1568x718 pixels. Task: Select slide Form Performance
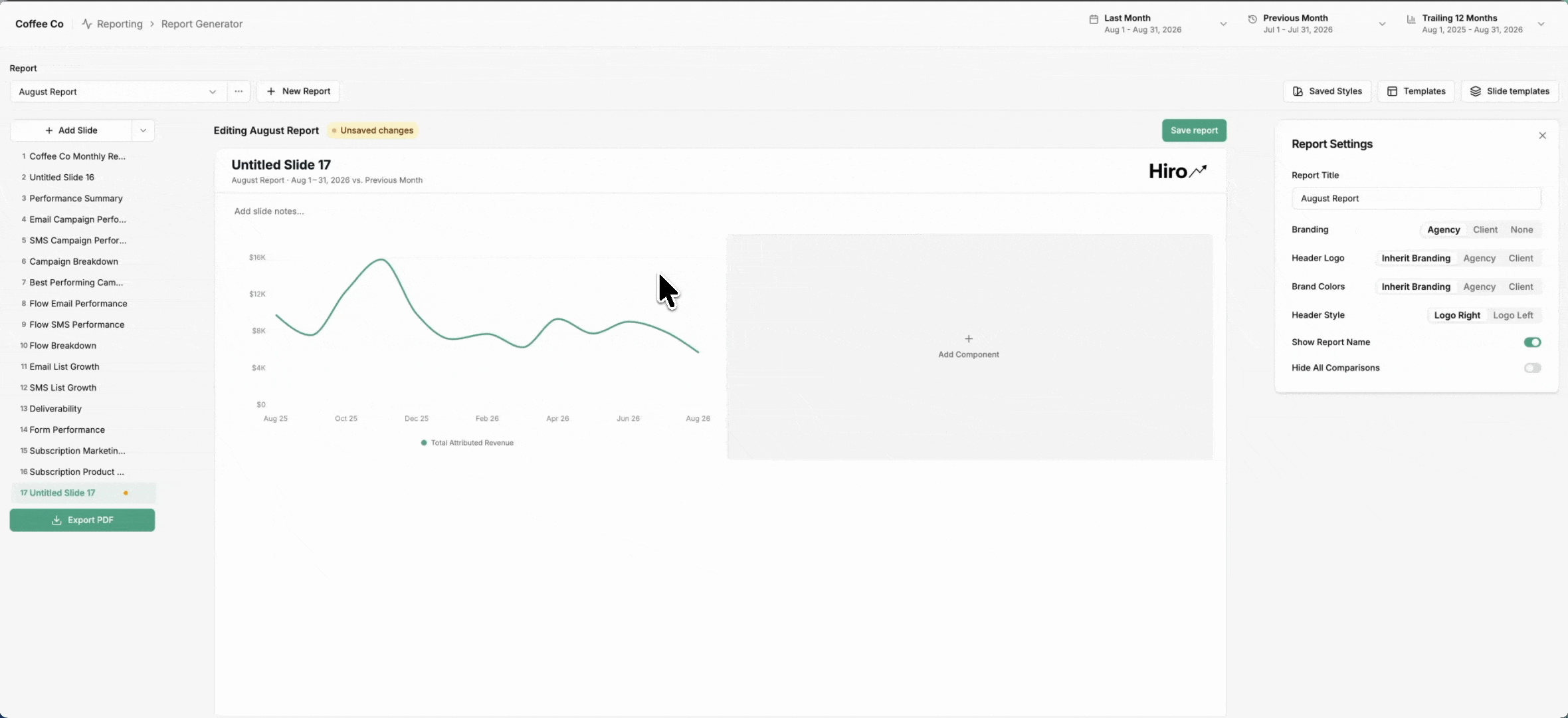83,429
